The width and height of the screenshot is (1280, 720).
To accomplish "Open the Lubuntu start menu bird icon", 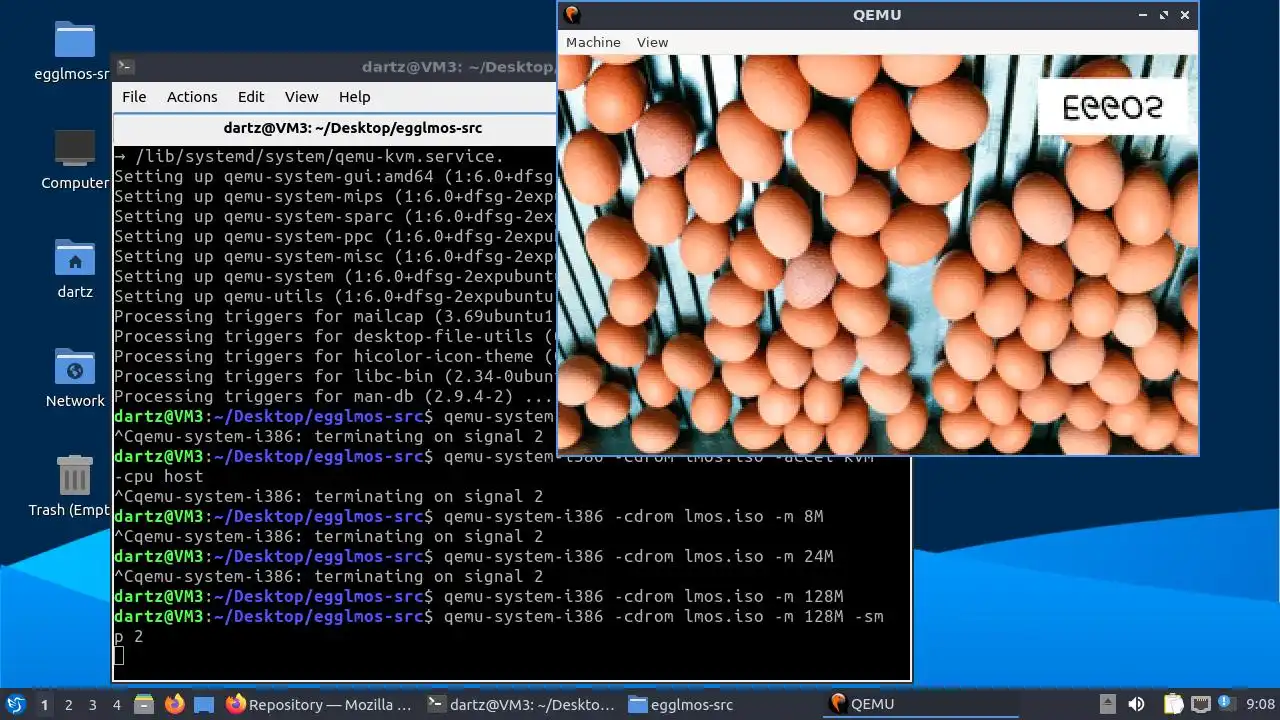I will 15,704.
